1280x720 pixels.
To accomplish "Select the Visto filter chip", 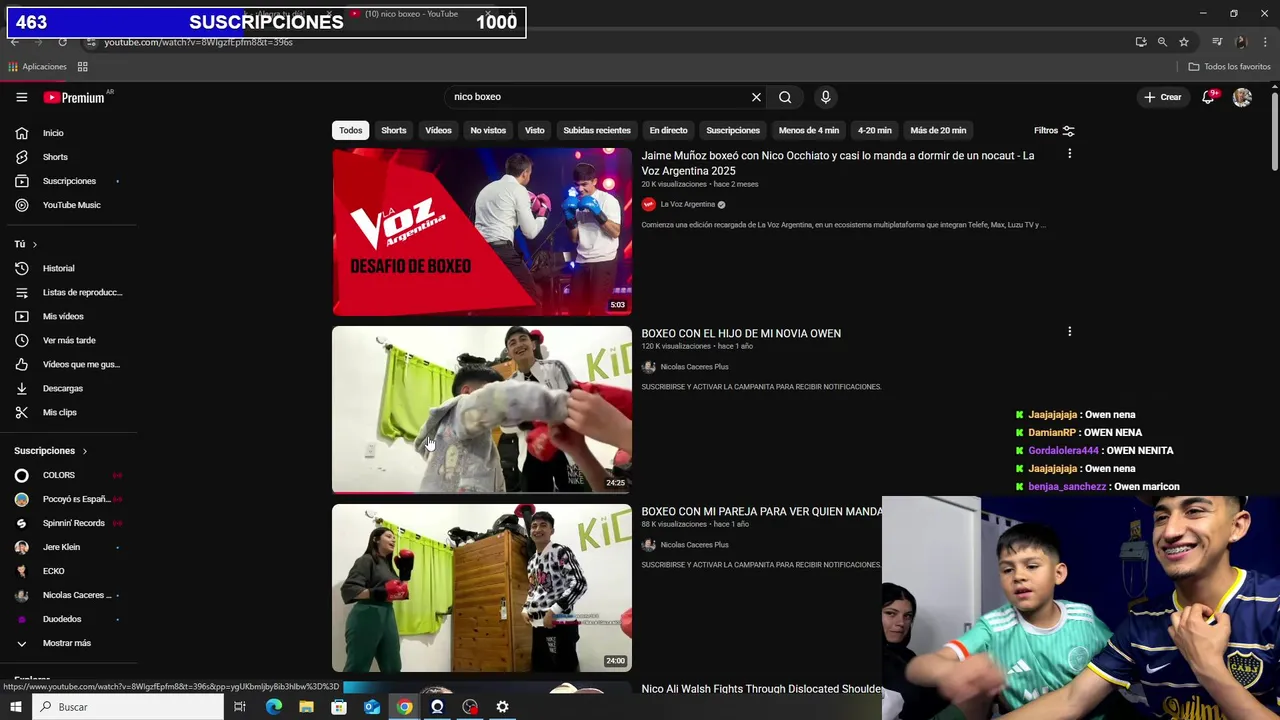I will [x=535, y=130].
